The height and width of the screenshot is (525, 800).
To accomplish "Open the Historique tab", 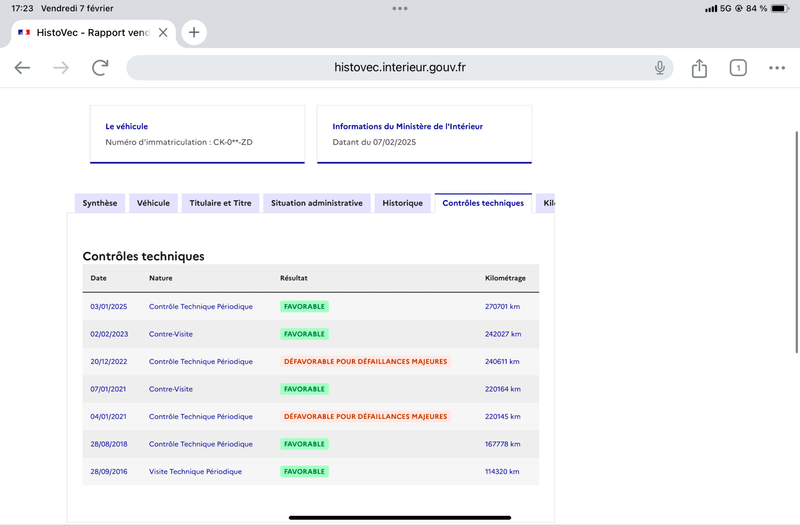I will tap(403, 203).
